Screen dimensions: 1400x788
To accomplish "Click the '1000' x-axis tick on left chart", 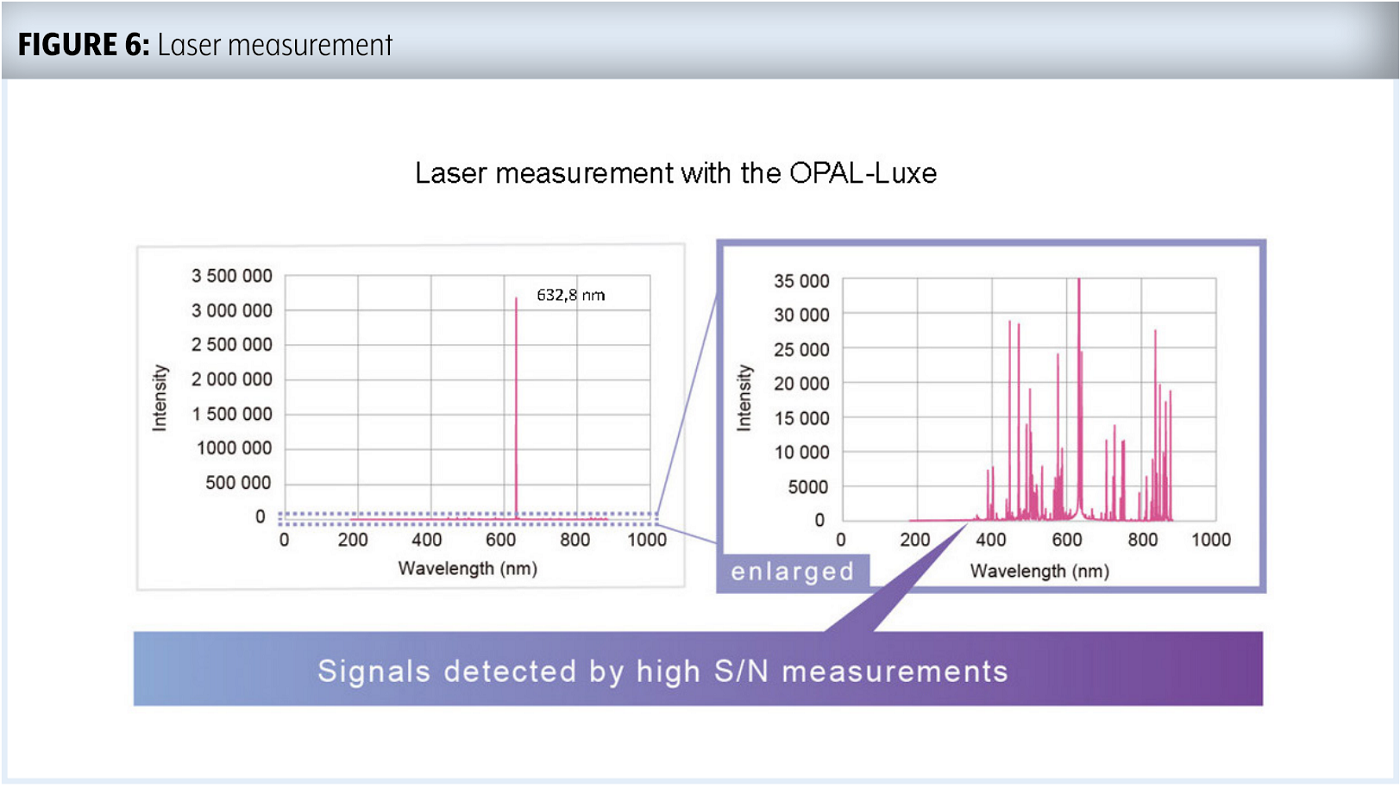I will 648,540.
